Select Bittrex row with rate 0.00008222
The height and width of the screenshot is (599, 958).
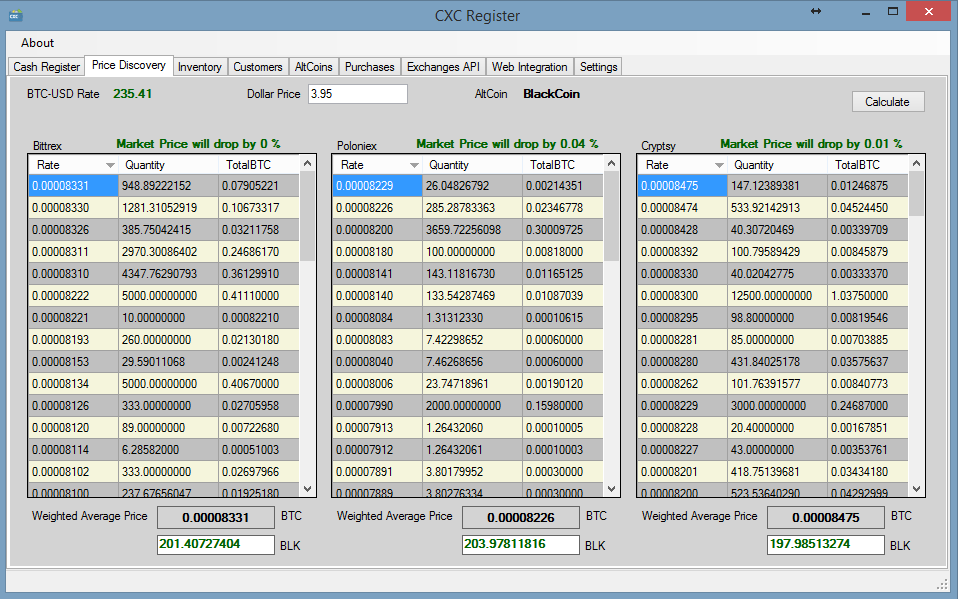tap(164, 296)
